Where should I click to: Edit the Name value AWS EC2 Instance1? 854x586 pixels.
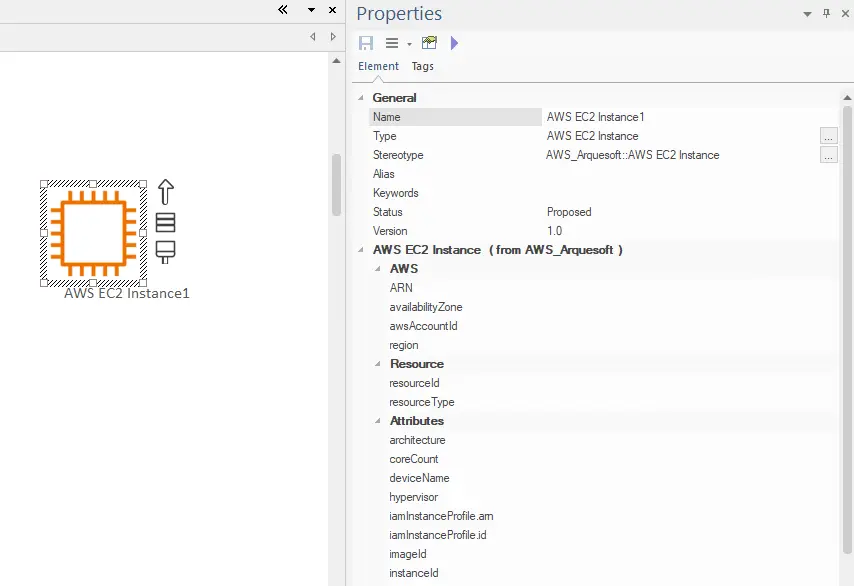coord(595,117)
